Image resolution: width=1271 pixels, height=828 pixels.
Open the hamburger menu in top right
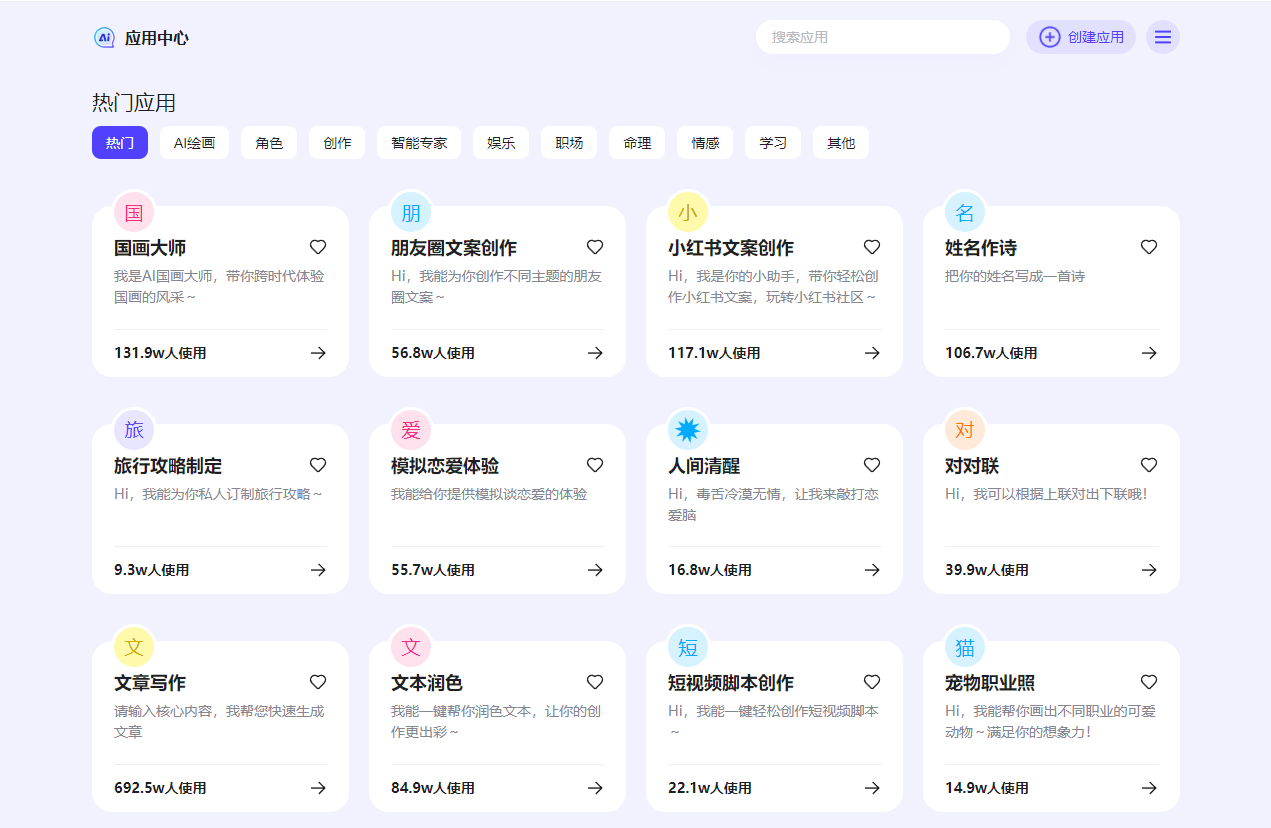pos(1162,37)
